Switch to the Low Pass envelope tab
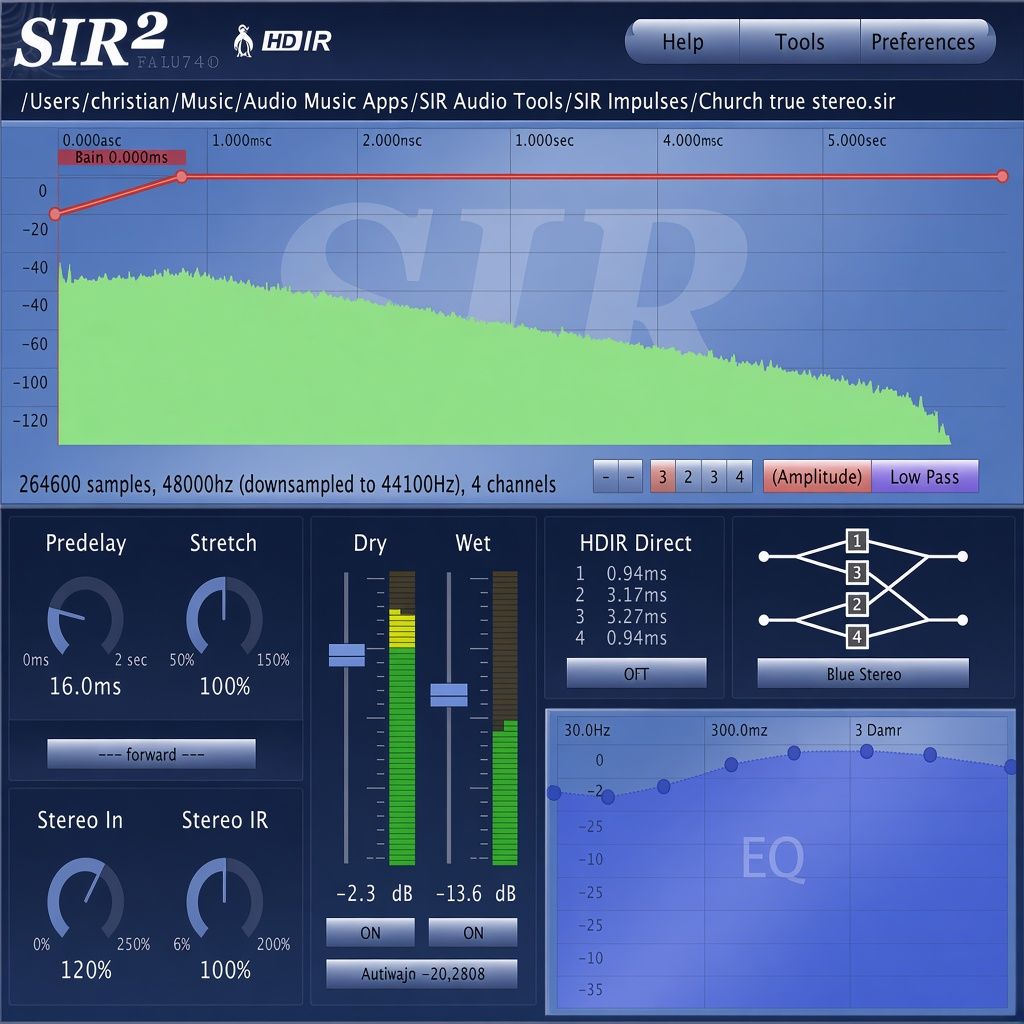Image resolution: width=1024 pixels, height=1024 pixels. (x=925, y=477)
